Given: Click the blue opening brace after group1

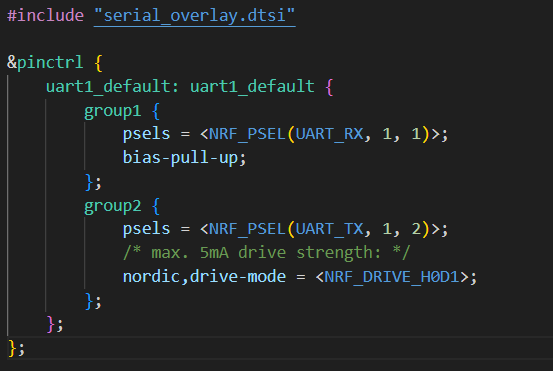Looking at the screenshot, I should click(x=156, y=111).
